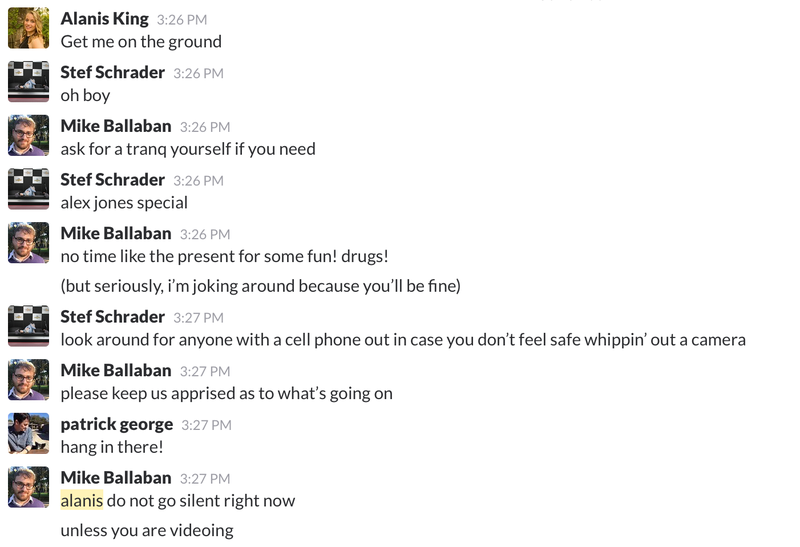This screenshot has width=800, height=547.
Task: Click the 3:26 PM timestamp on Alanis King's message
Action: [182, 20]
